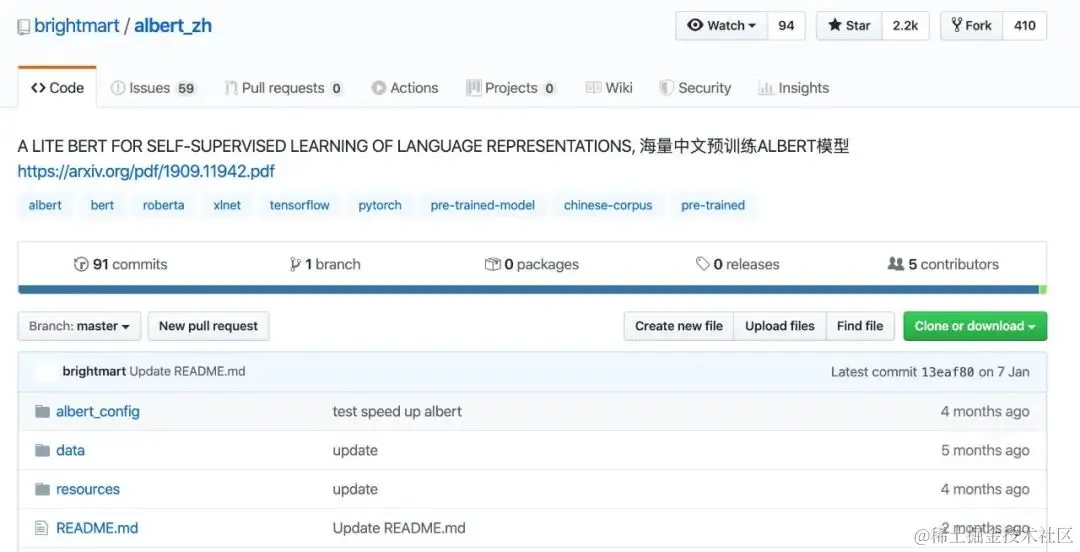1080x552 pixels.
Task: Open commit hash 13eaf80
Action: [x=948, y=372]
